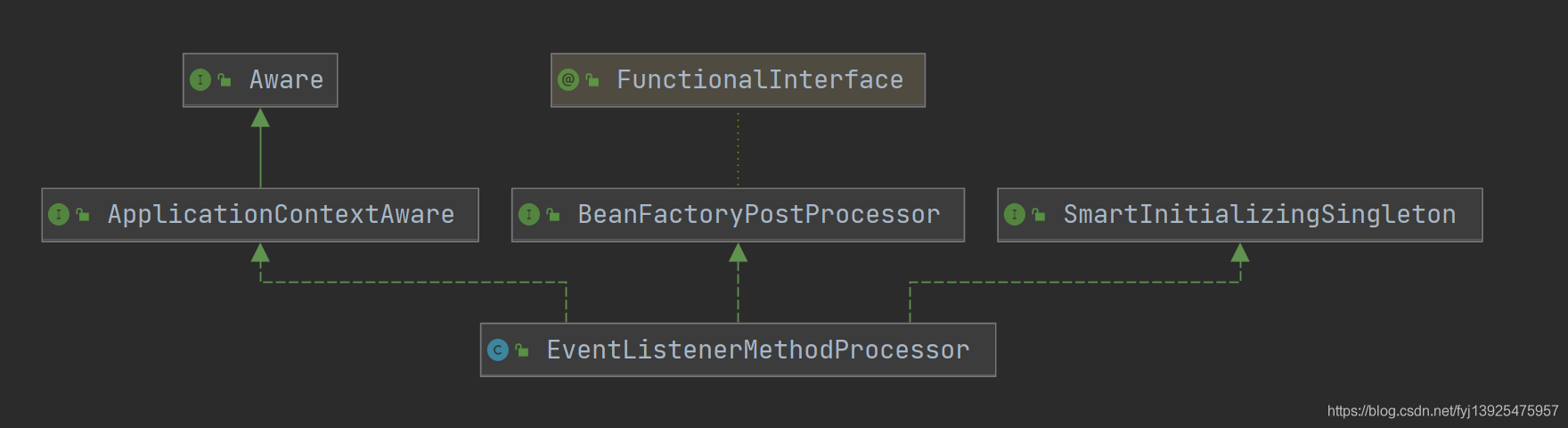
Task: Click the lock icon beside SmartInitializingSingleton
Action: click(1039, 215)
